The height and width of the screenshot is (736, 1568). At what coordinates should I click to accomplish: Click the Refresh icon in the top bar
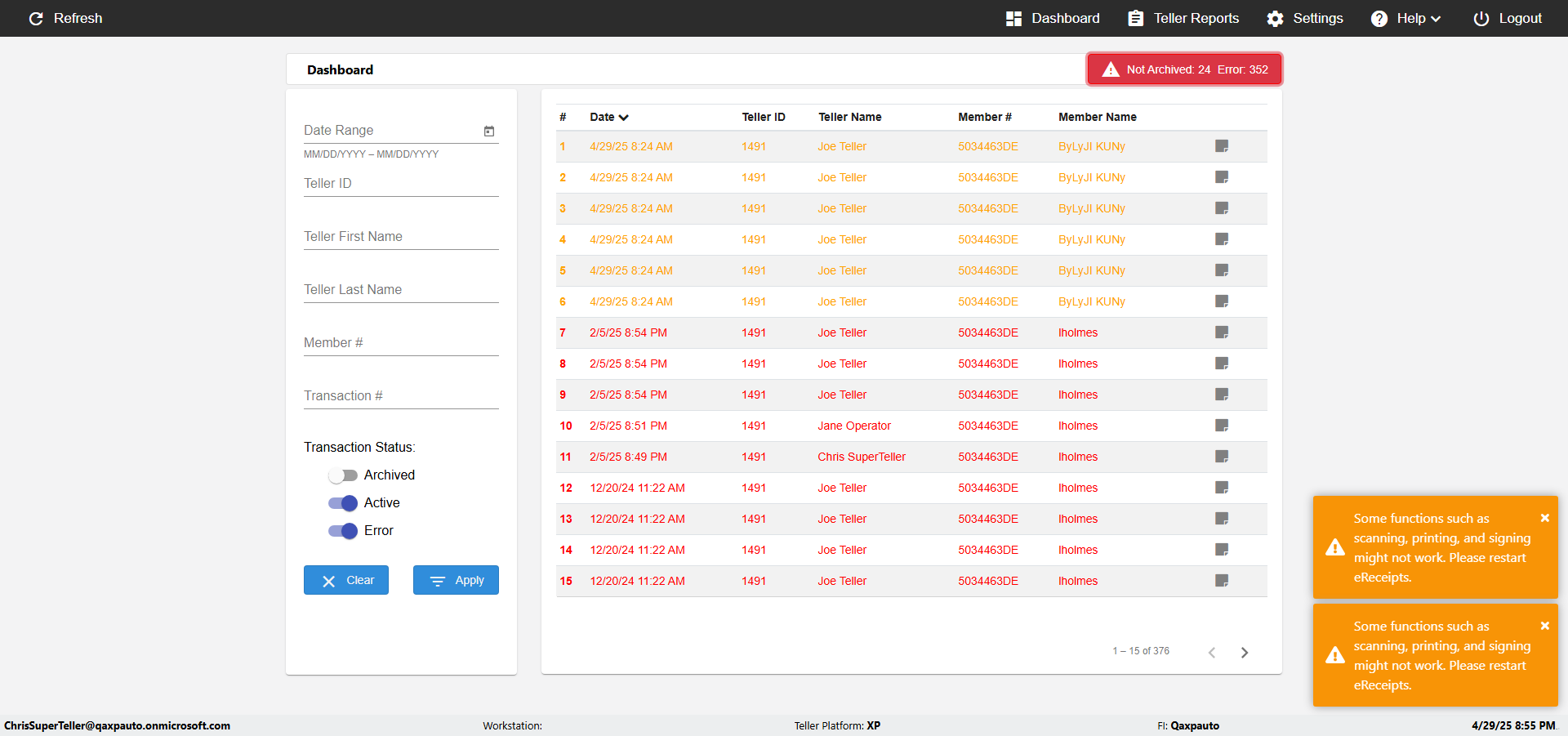click(36, 18)
